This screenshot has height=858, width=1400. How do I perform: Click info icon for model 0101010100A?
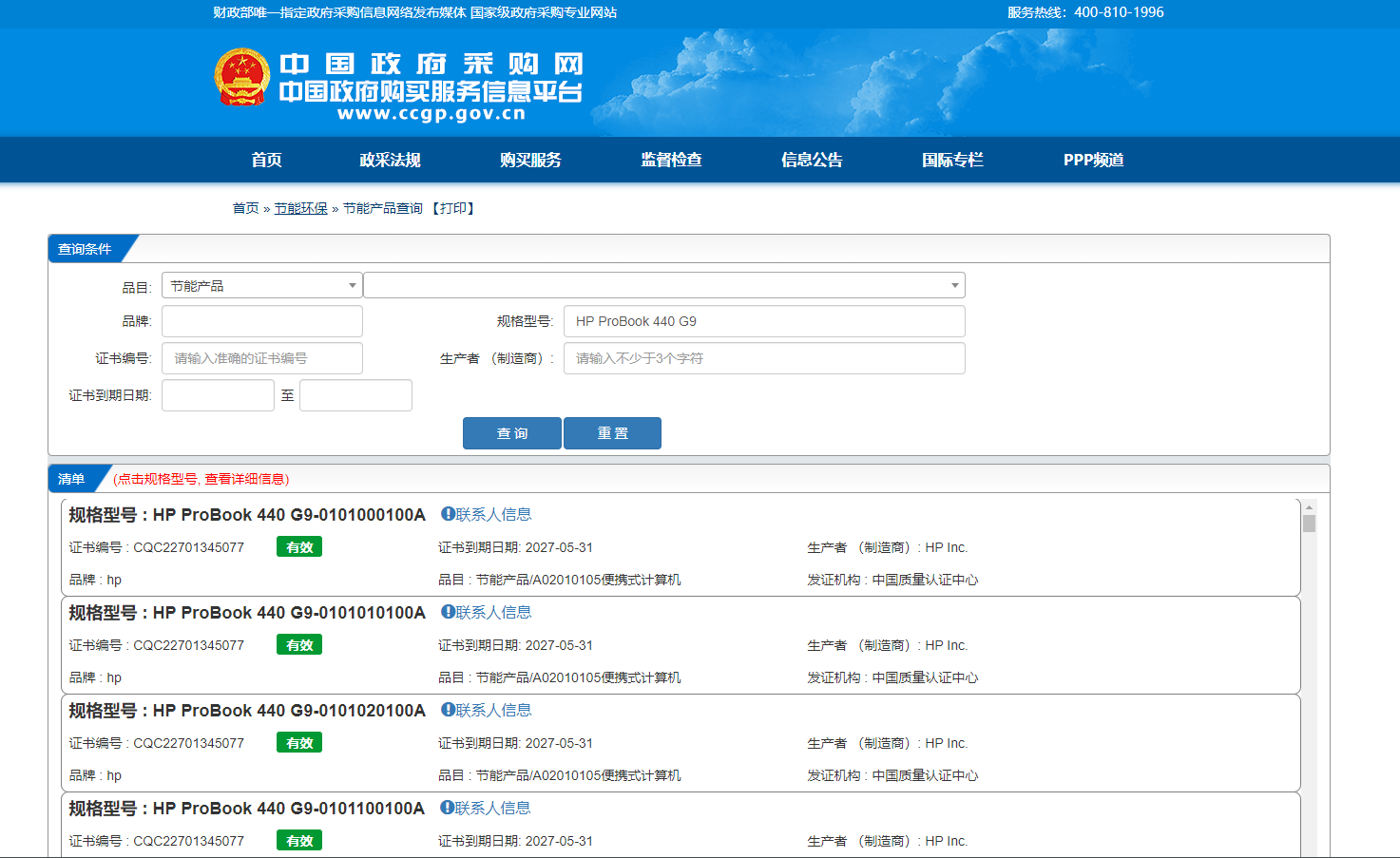point(448,612)
